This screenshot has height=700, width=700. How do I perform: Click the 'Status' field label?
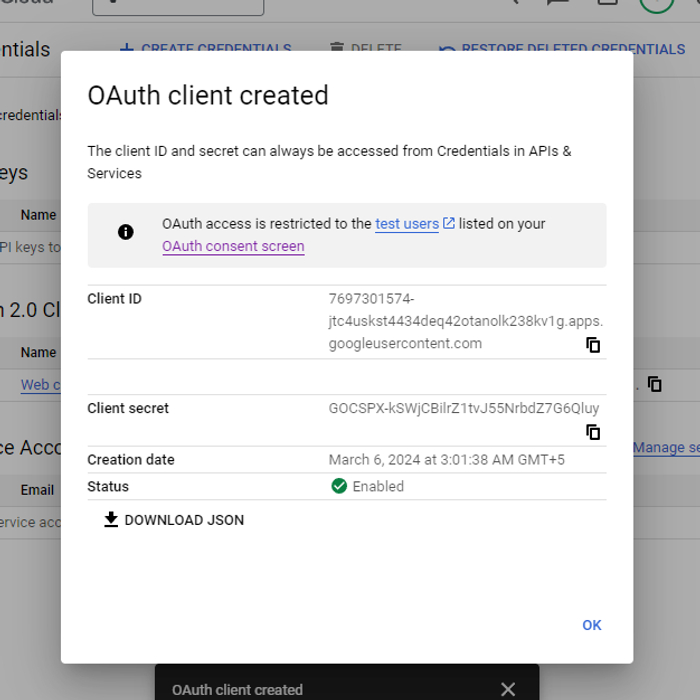coord(108,486)
